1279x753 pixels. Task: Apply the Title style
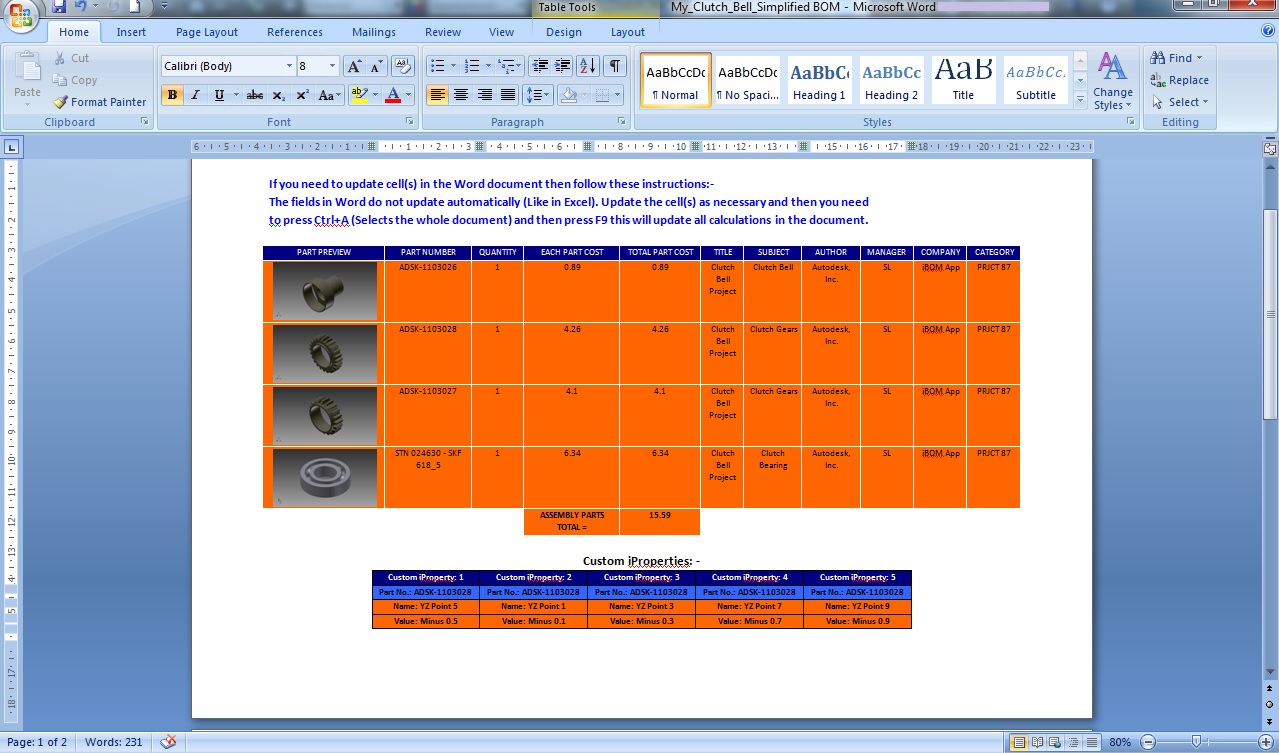tap(963, 80)
